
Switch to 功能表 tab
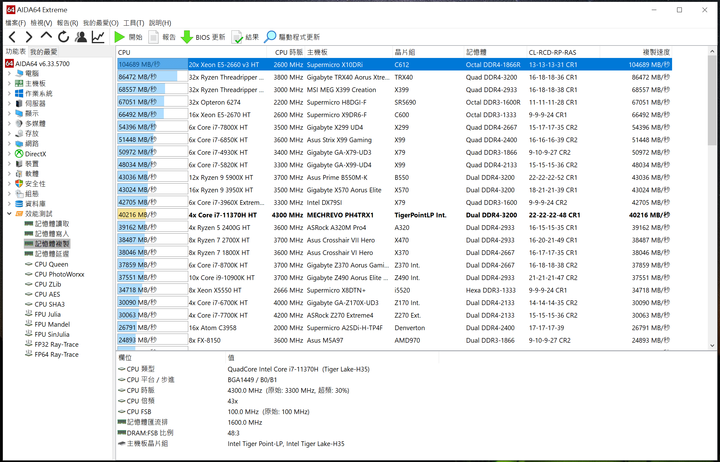16,51
